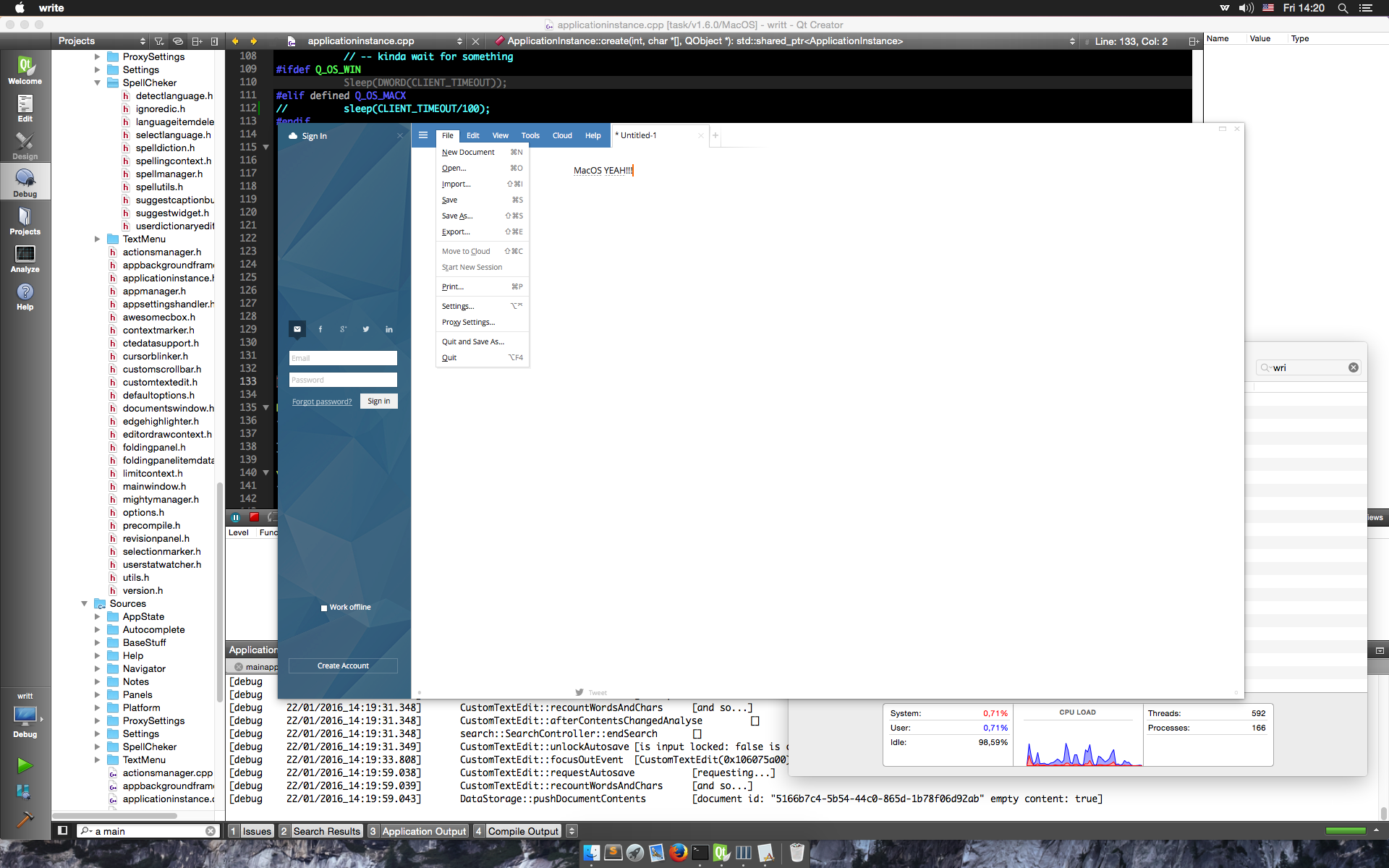Click the hamburger menu icon in Write app
Image resolution: width=1389 pixels, height=868 pixels.
point(423,135)
